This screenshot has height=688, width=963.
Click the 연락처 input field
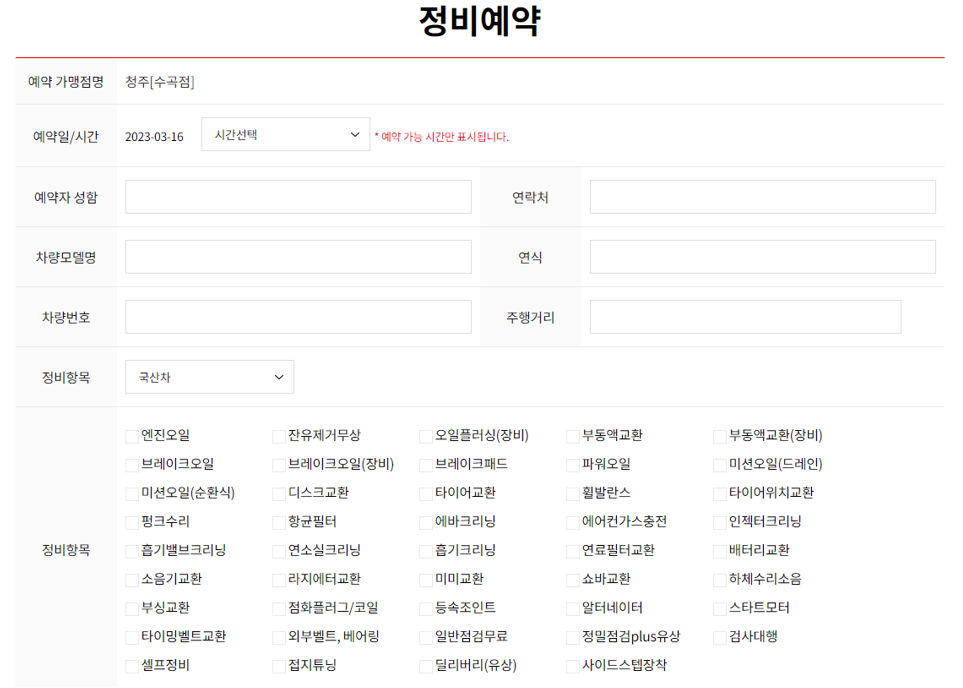tap(763, 197)
